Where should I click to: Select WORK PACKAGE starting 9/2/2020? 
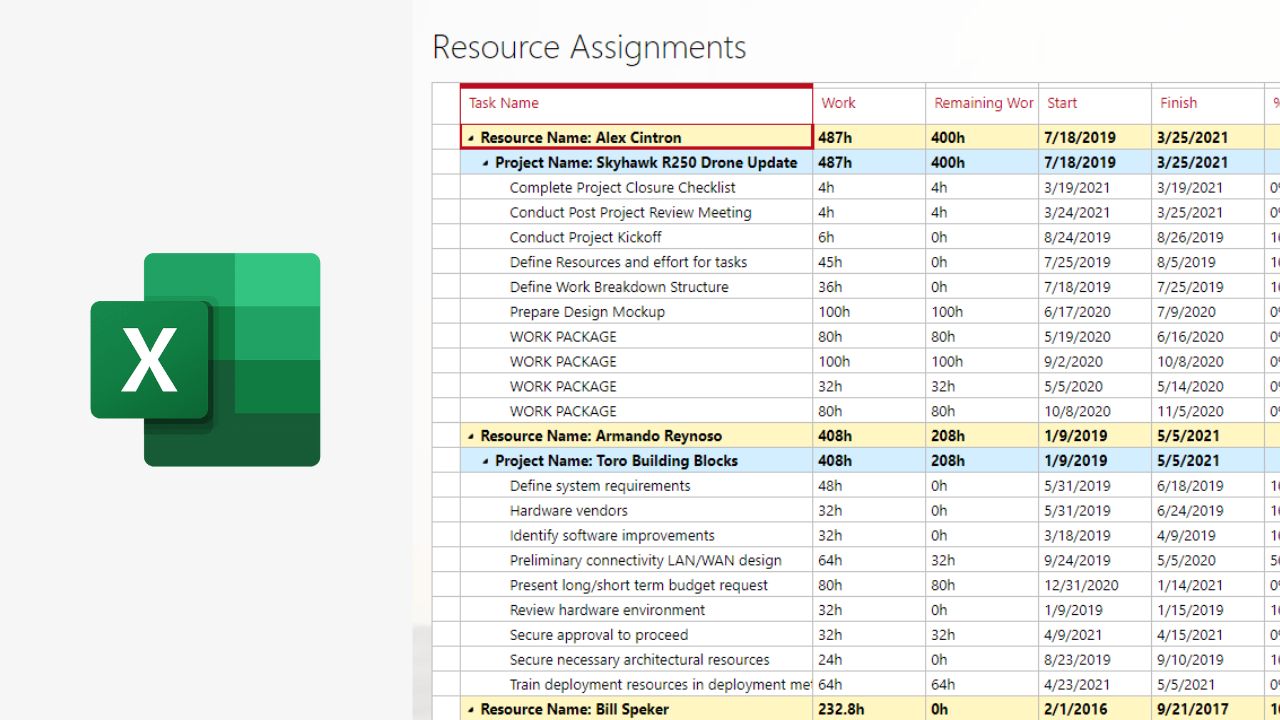(563, 362)
